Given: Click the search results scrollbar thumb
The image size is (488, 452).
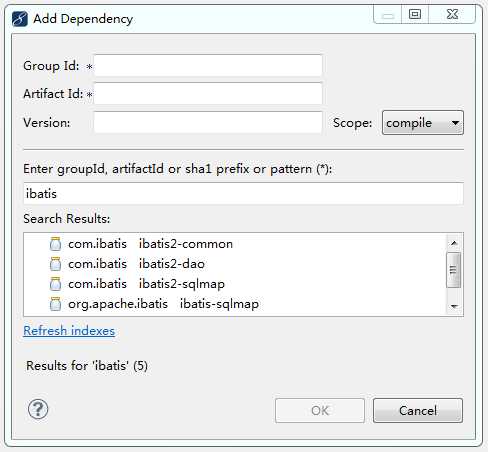Looking at the screenshot, I should tap(453, 270).
